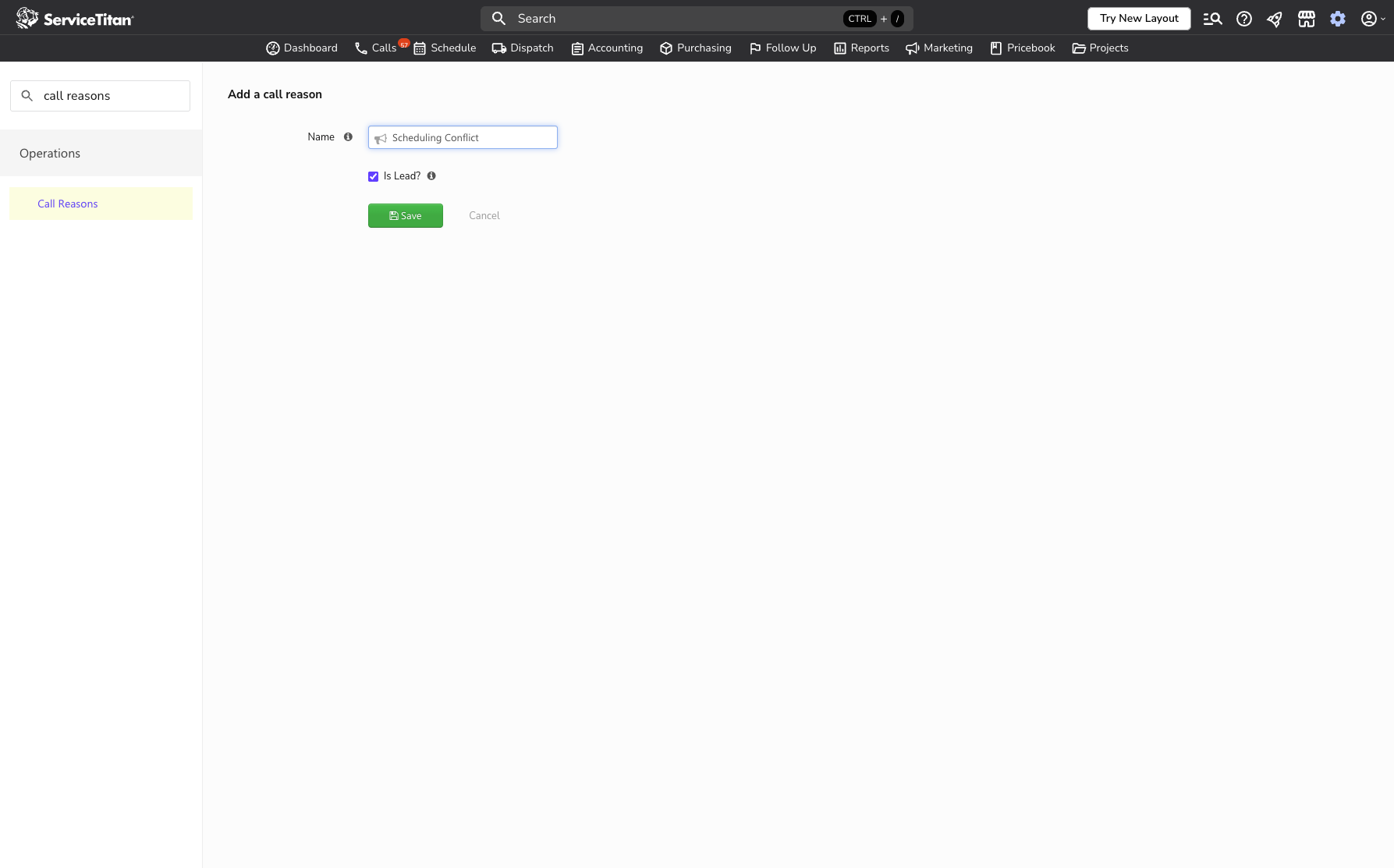Click the Name input field

click(x=463, y=137)
